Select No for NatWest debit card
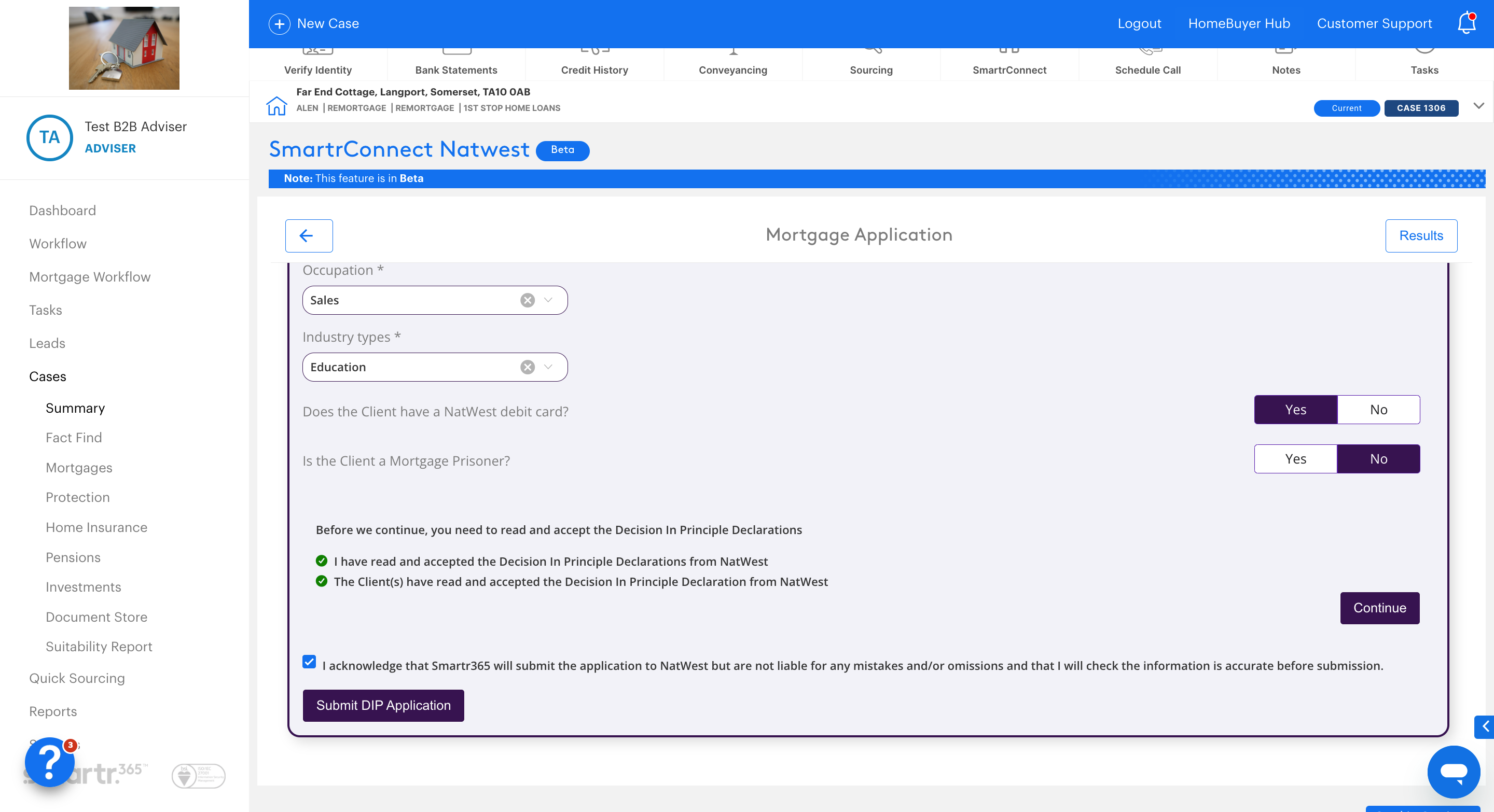Screen dimensions: 1494x812 (x=1379, y=410)
